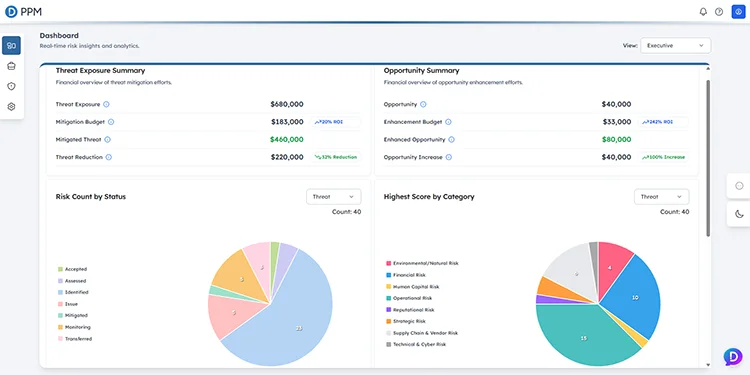Click info icon next to Threat Exposure
The image size is (750, 375).
pyautogui.click(x=106, y=104)
